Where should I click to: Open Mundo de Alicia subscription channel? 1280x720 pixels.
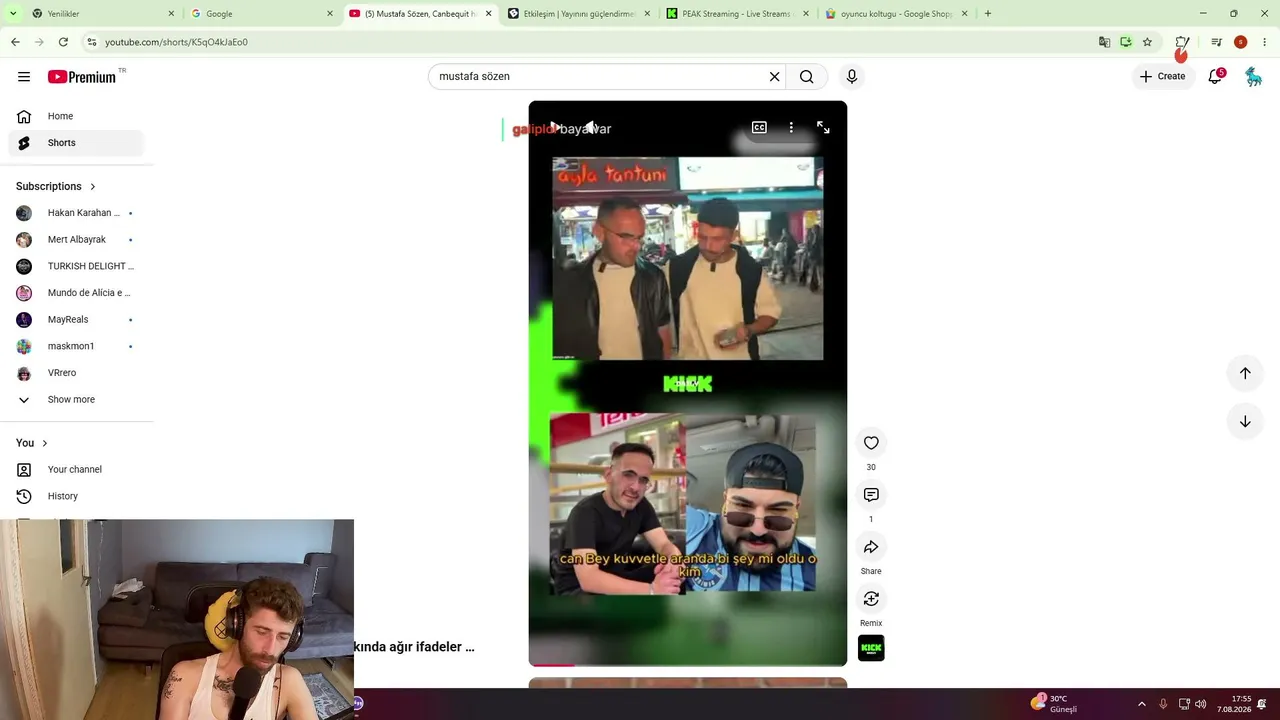[76, 293]
